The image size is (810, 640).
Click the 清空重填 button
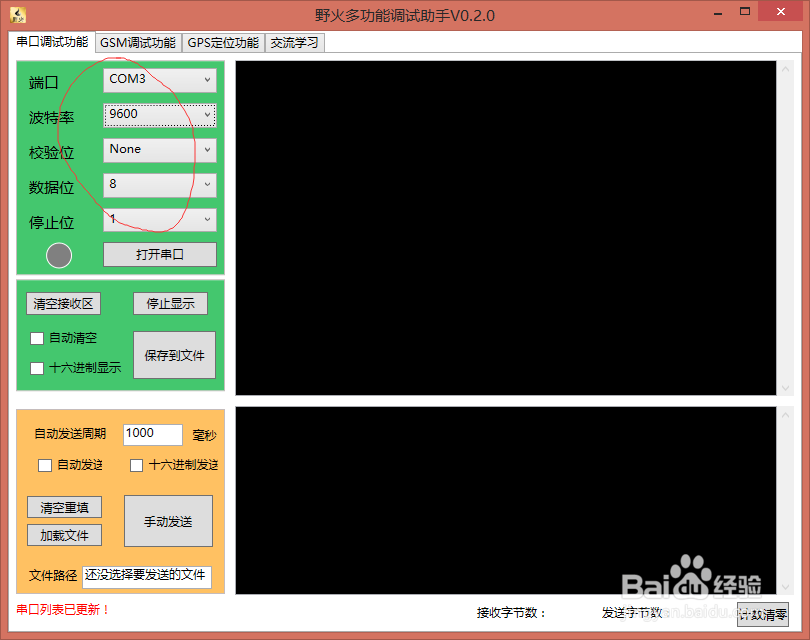[x=65, y=507]
